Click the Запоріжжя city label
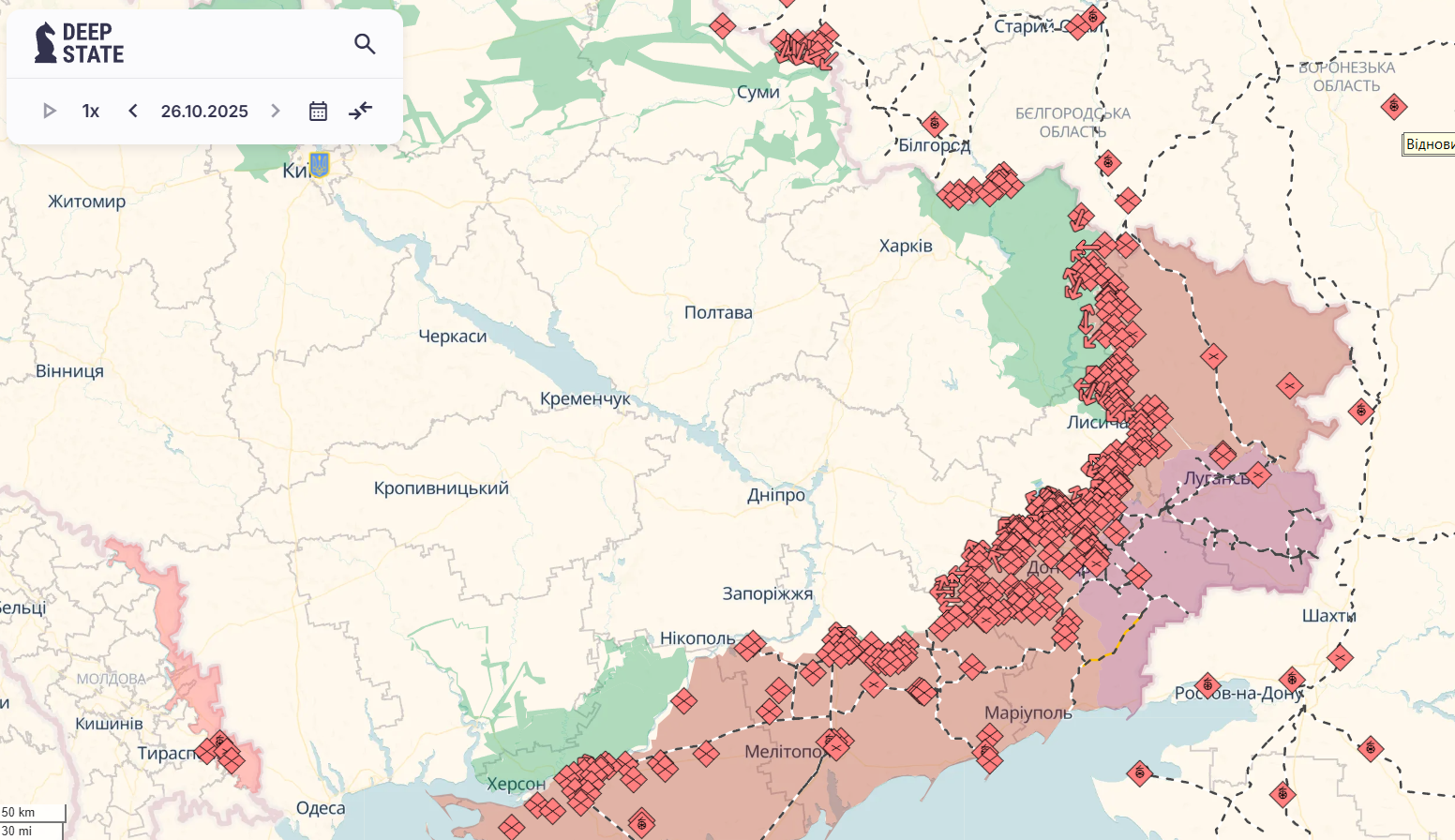The height and width of the screenshot is (840, 1455). pos(767,593)
